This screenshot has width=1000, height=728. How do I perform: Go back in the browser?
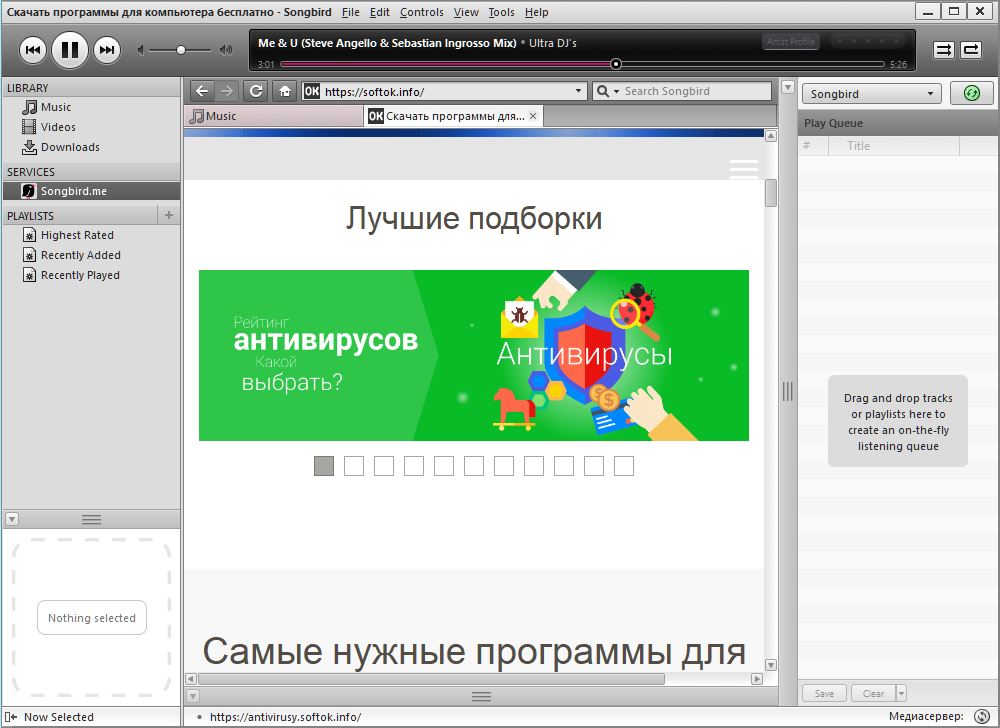[202, 91]
